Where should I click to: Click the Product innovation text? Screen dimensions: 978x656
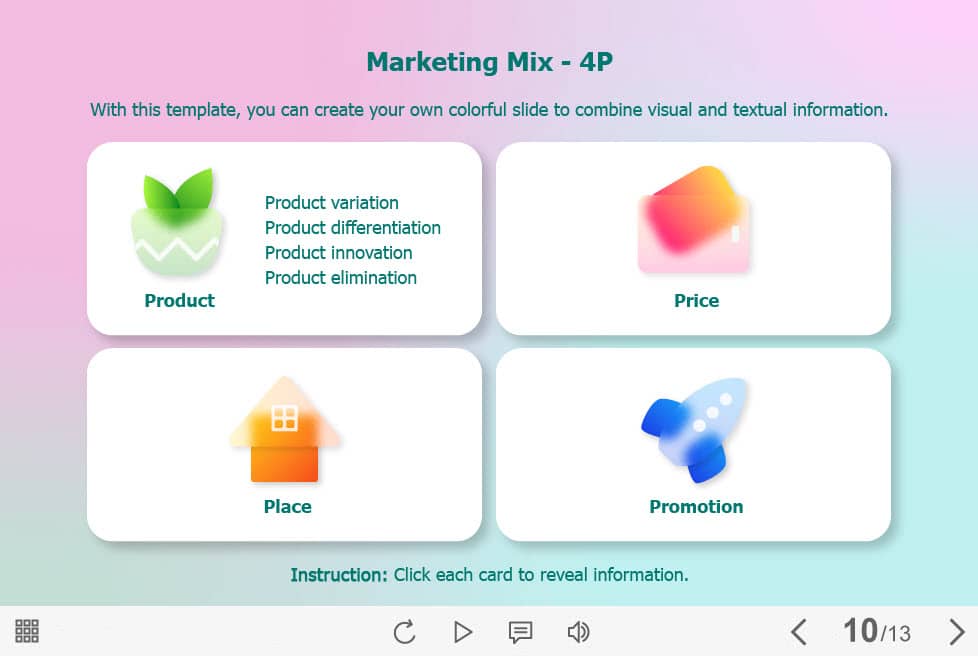[338, 253]
